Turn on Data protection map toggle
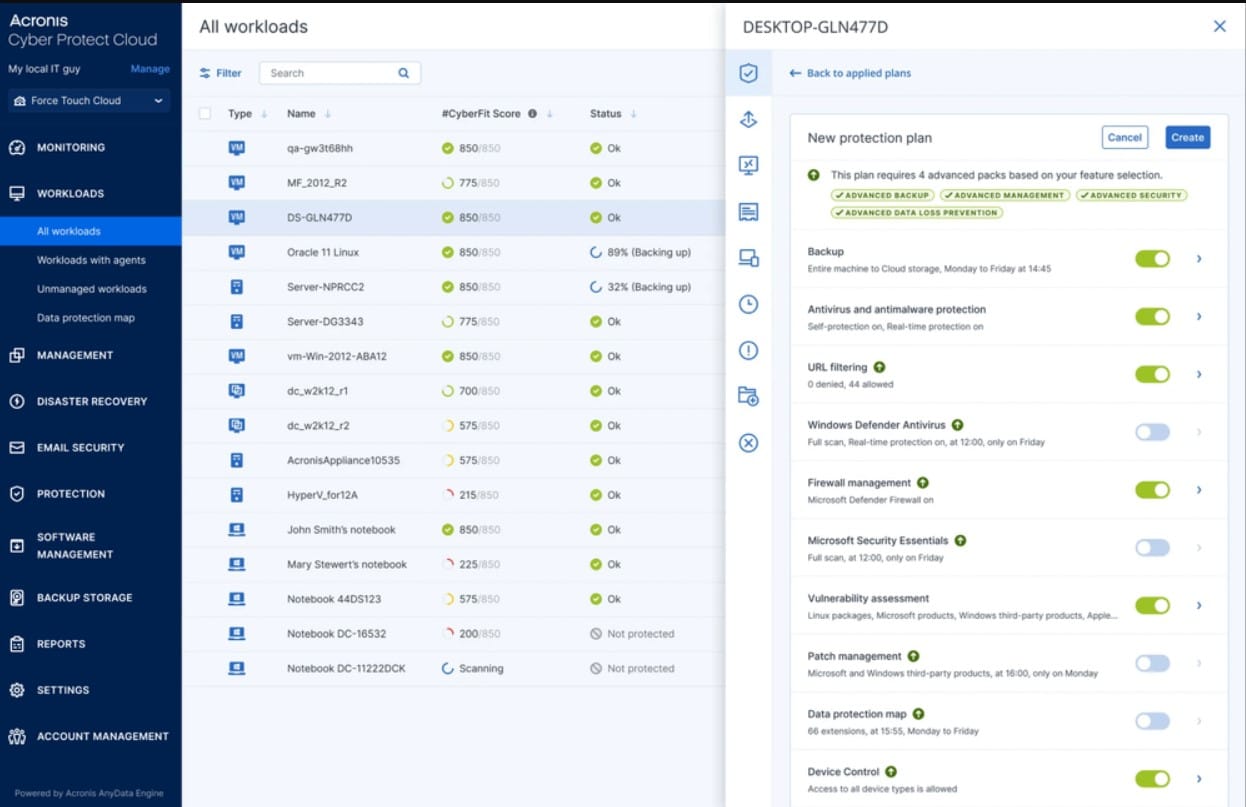Screen dimensions: 1246x807 click(x=1152, y=721)
